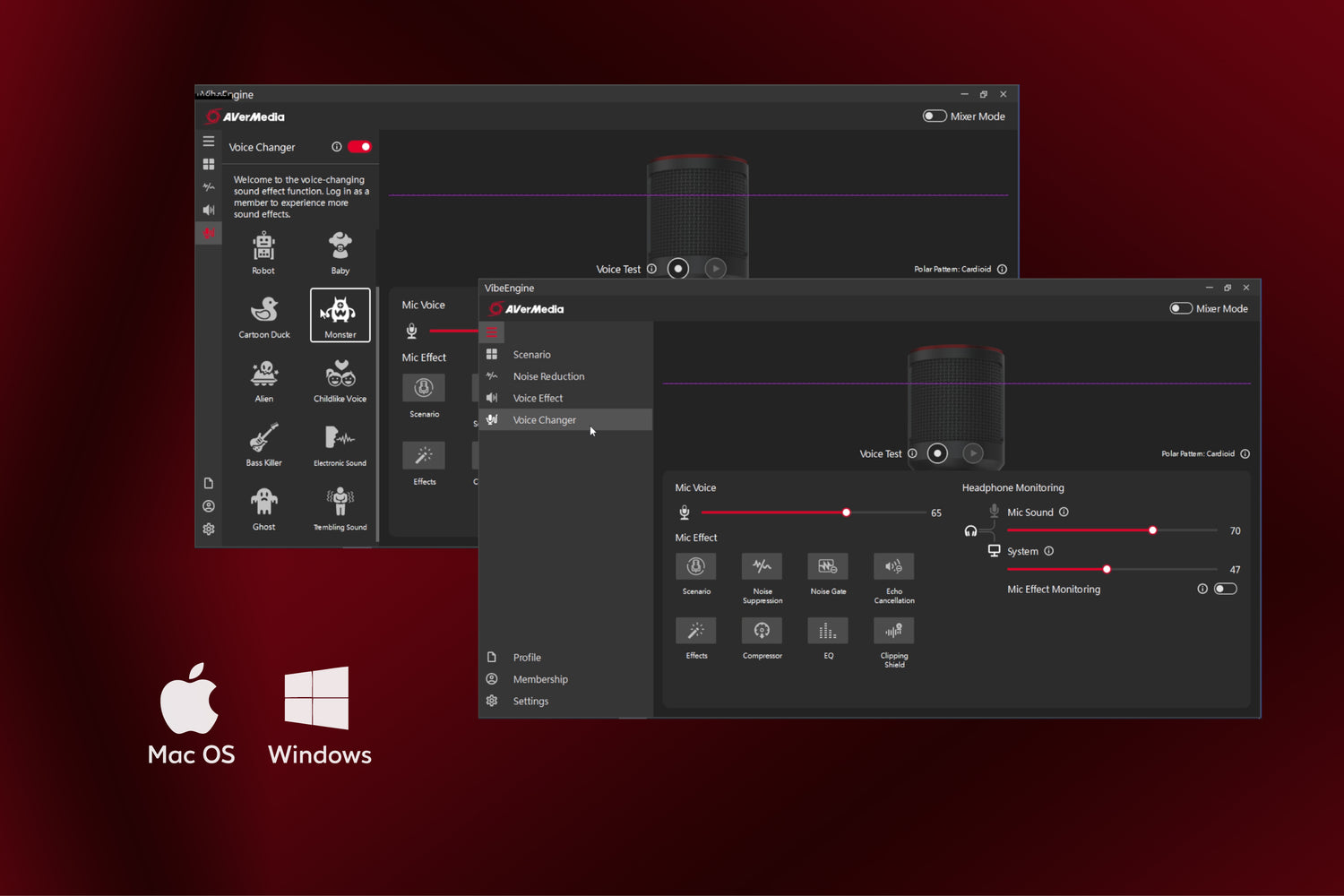Select the Baby voice effect
The height and width of the screenshot is (896, 1344).
click(x=340, y=252)
